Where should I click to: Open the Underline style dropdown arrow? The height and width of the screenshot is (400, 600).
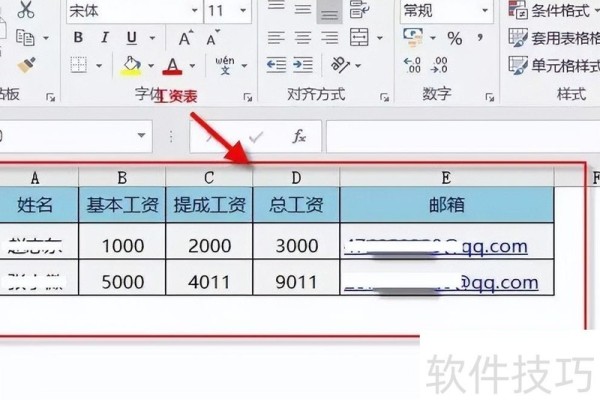tap(152, 38)
